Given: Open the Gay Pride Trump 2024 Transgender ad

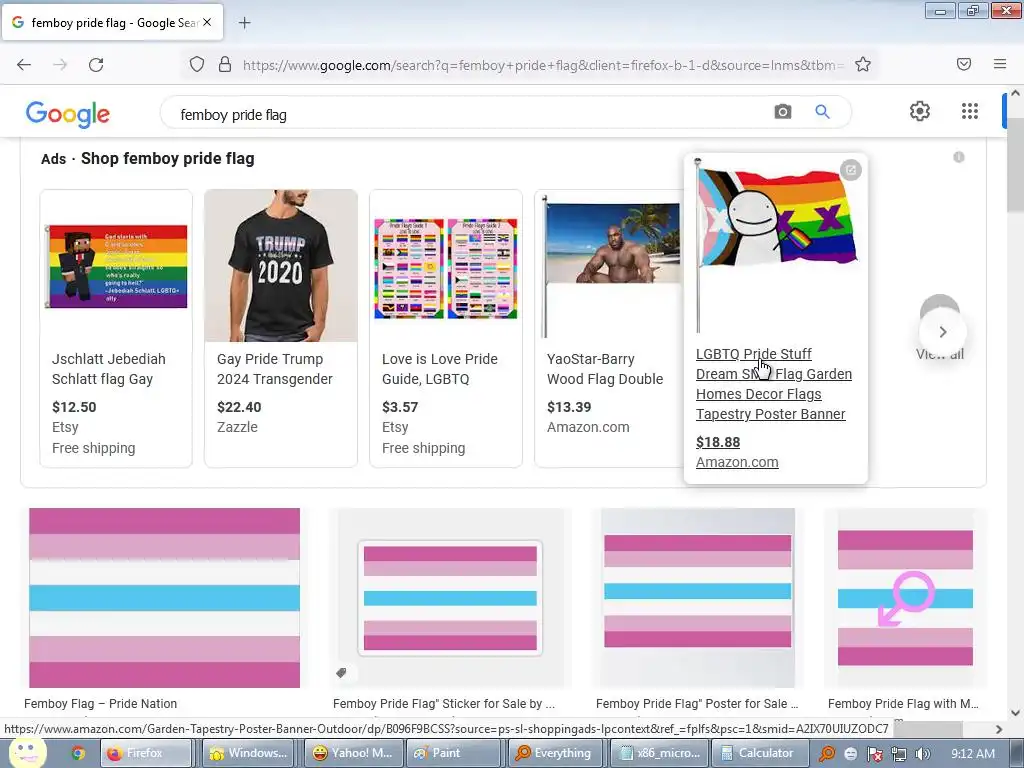Looking at the screenshot, I should coord(281,328).
